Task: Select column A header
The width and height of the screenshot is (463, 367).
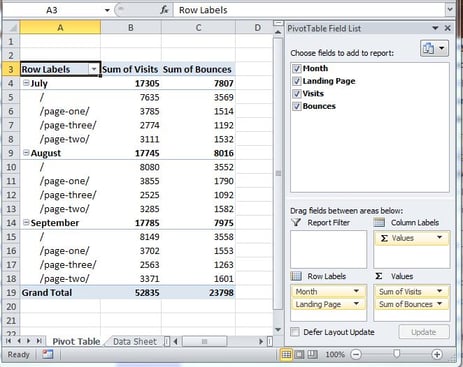Action: [60, 28]
